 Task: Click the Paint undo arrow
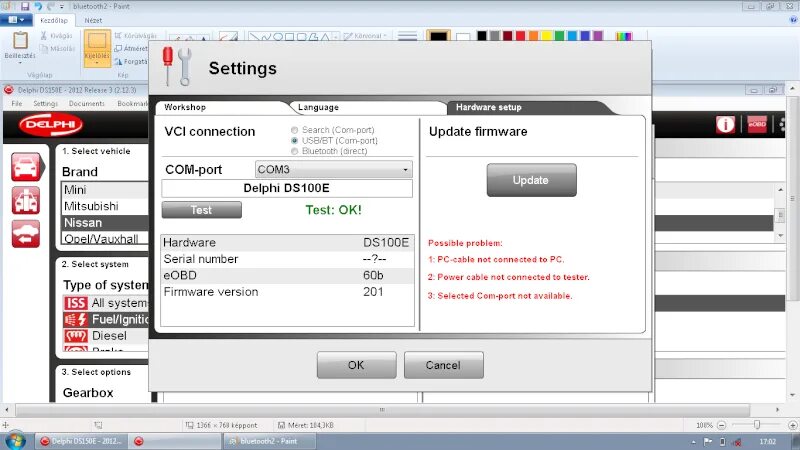pyautogui.click(x=38, y=6)
